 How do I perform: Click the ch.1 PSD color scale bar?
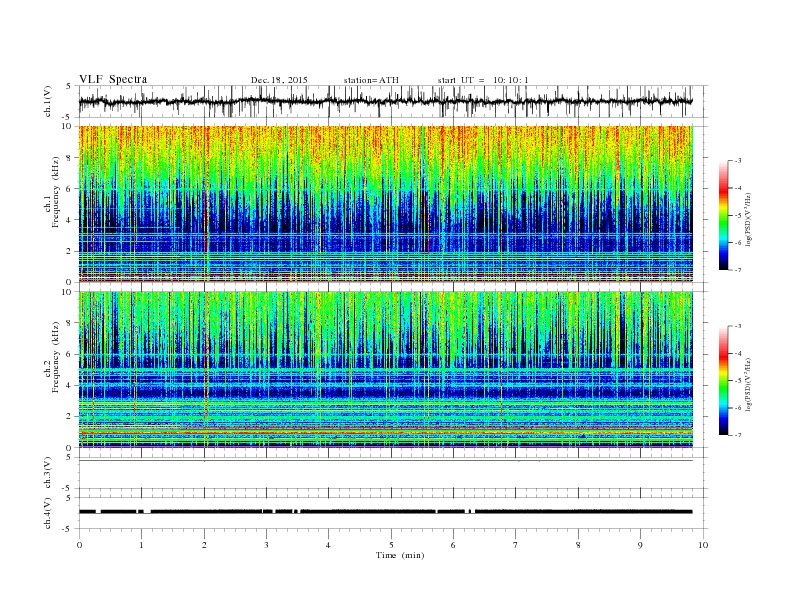(x=723, y=215)
